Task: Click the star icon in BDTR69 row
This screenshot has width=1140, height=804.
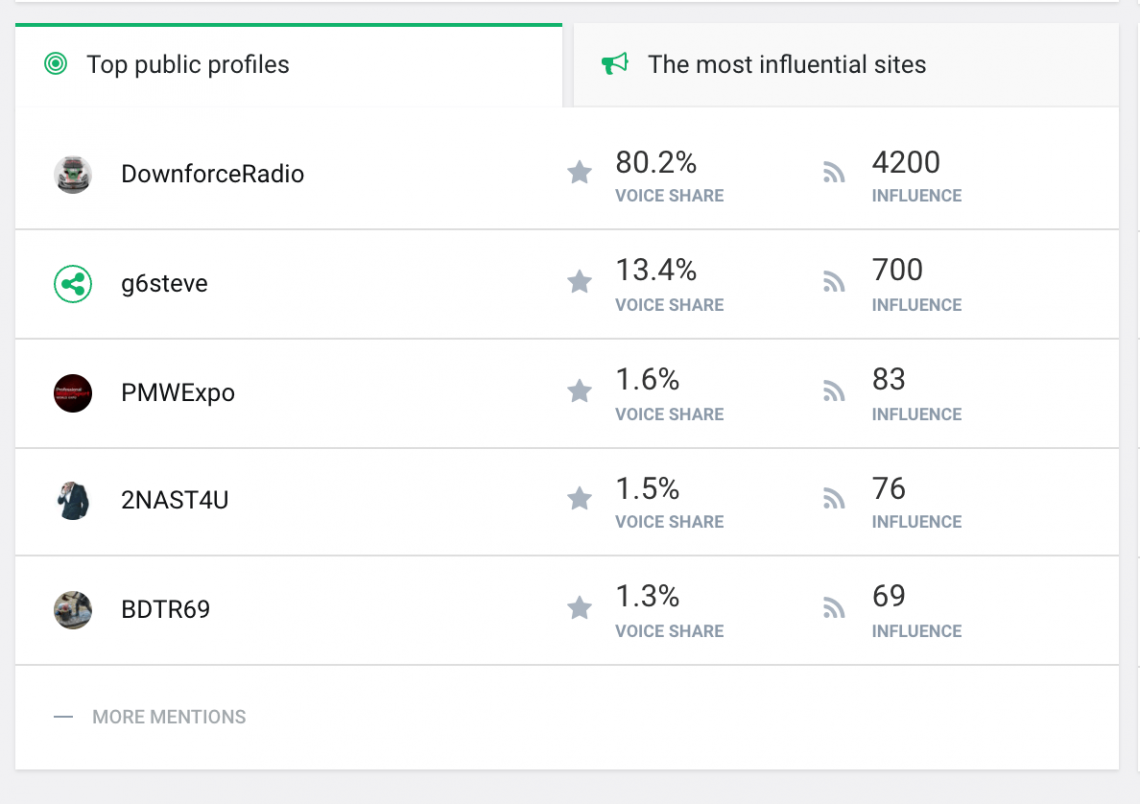Action: click(580, 608)
